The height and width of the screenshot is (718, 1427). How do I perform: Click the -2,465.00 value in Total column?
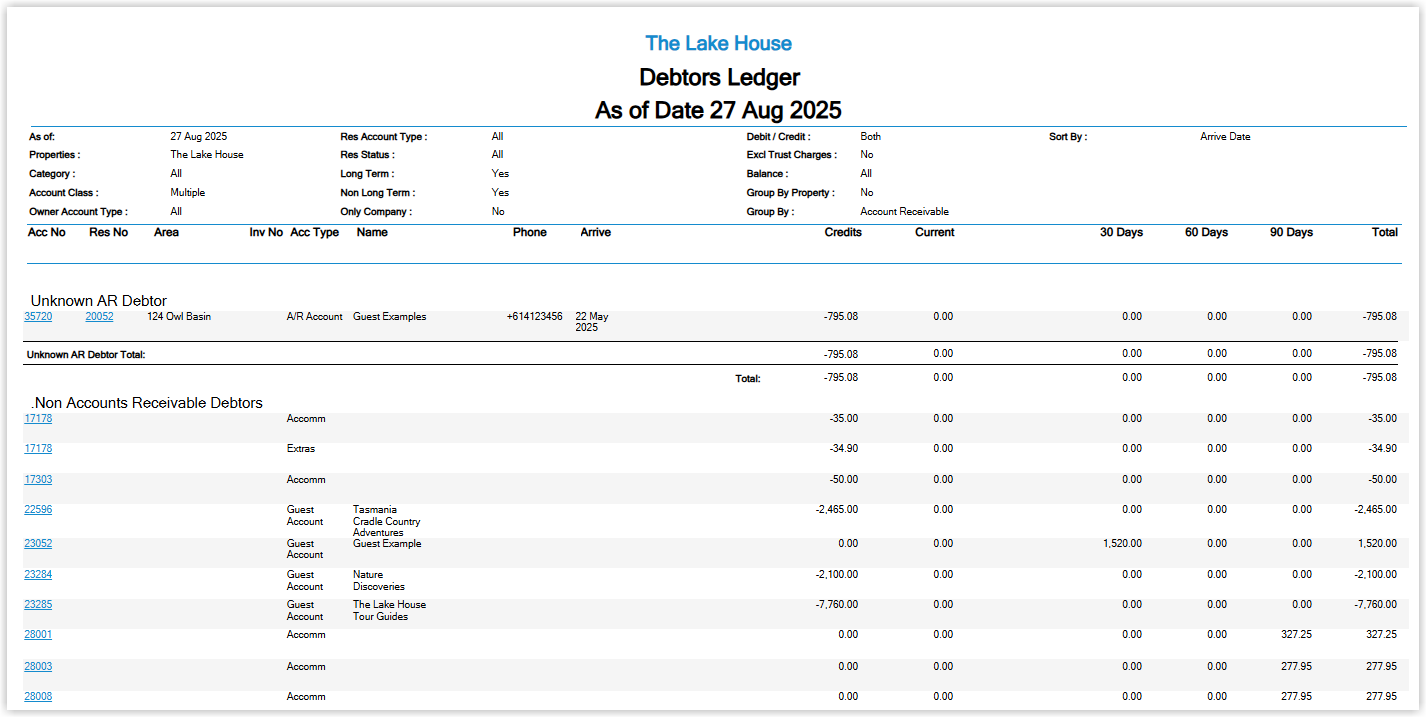[1376, 510]
